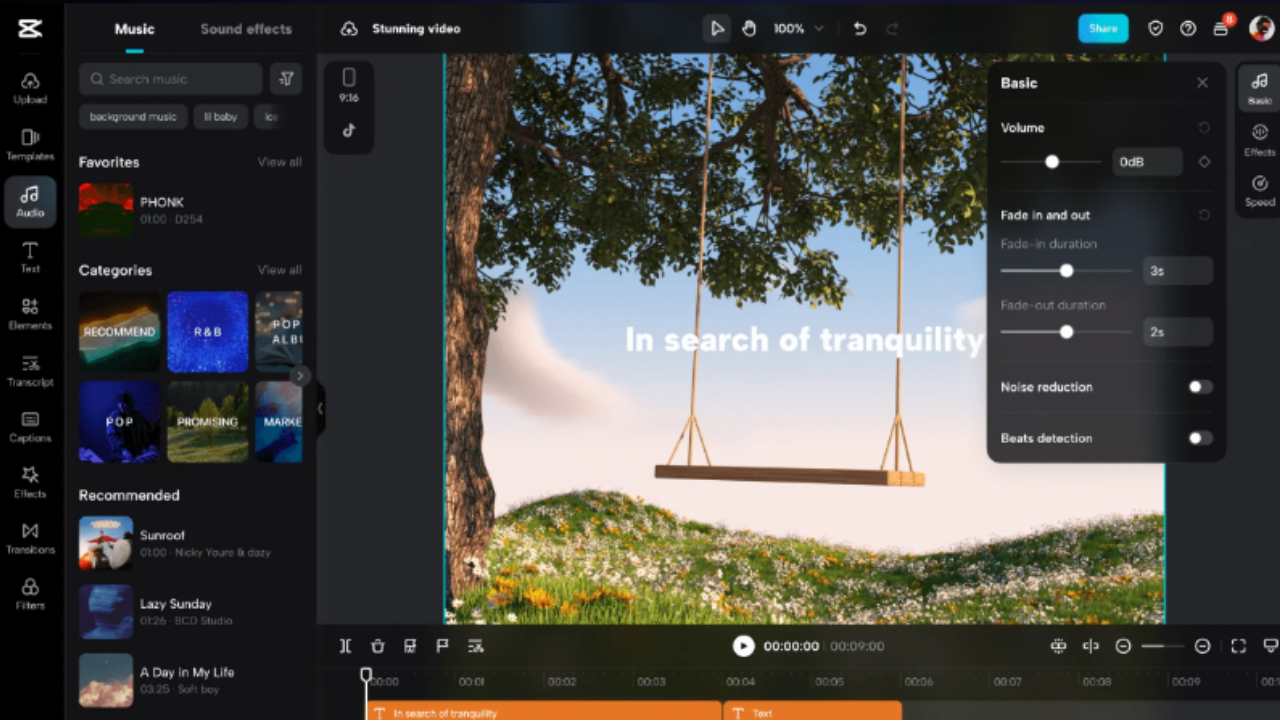Select the Speed panel on the right sidebar
Image resolution: width=1280 pixels, height=720 pixels.
1259,190
